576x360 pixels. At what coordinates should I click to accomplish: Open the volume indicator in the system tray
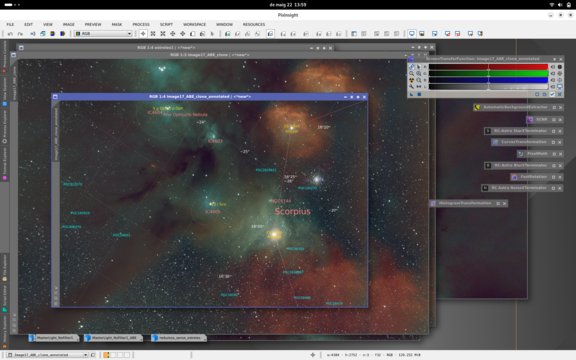(560, 5)
